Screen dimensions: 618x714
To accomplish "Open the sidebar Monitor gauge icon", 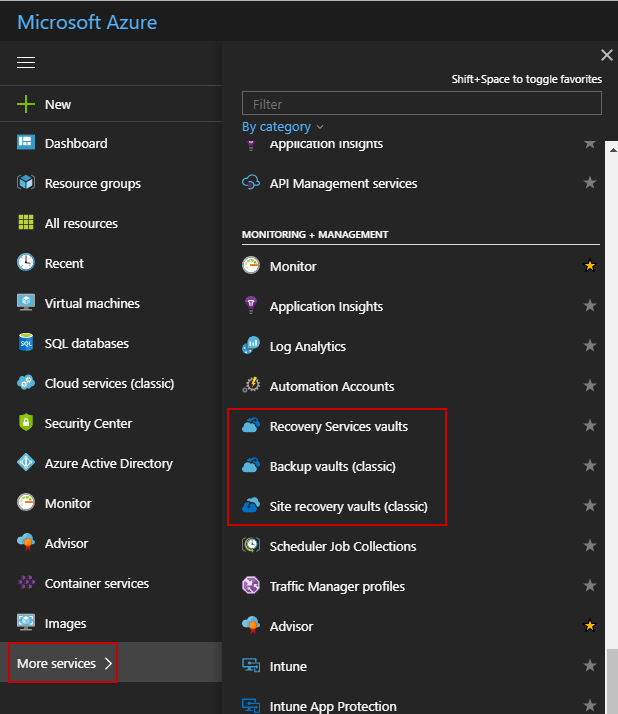I will (26, 503).
